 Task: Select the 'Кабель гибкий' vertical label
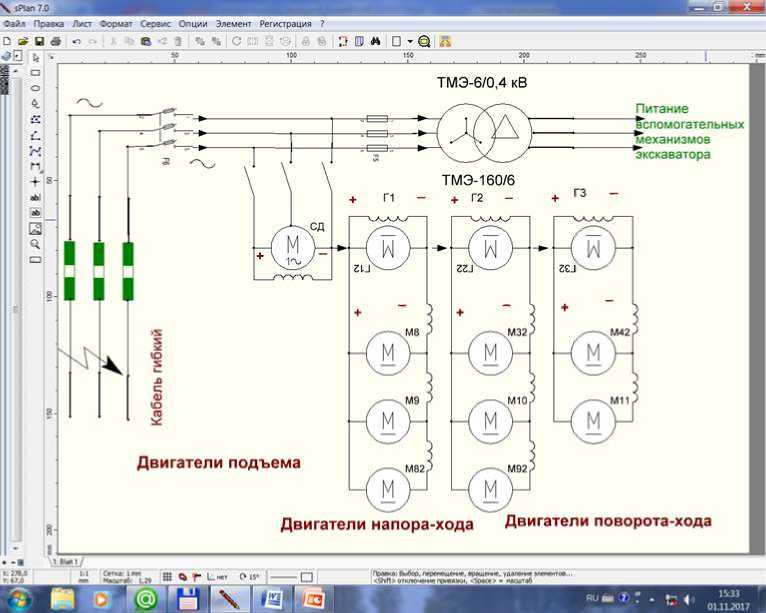[156, 377]
